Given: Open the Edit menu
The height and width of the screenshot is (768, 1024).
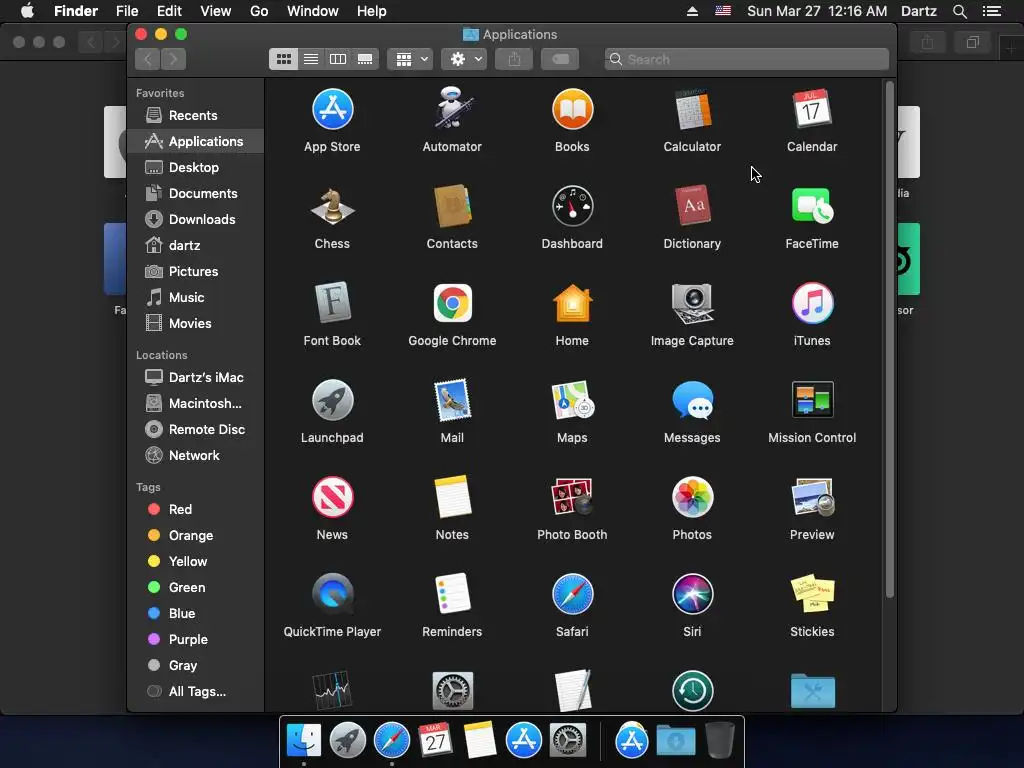Looking at the screenshot, I should pos(169,11).
